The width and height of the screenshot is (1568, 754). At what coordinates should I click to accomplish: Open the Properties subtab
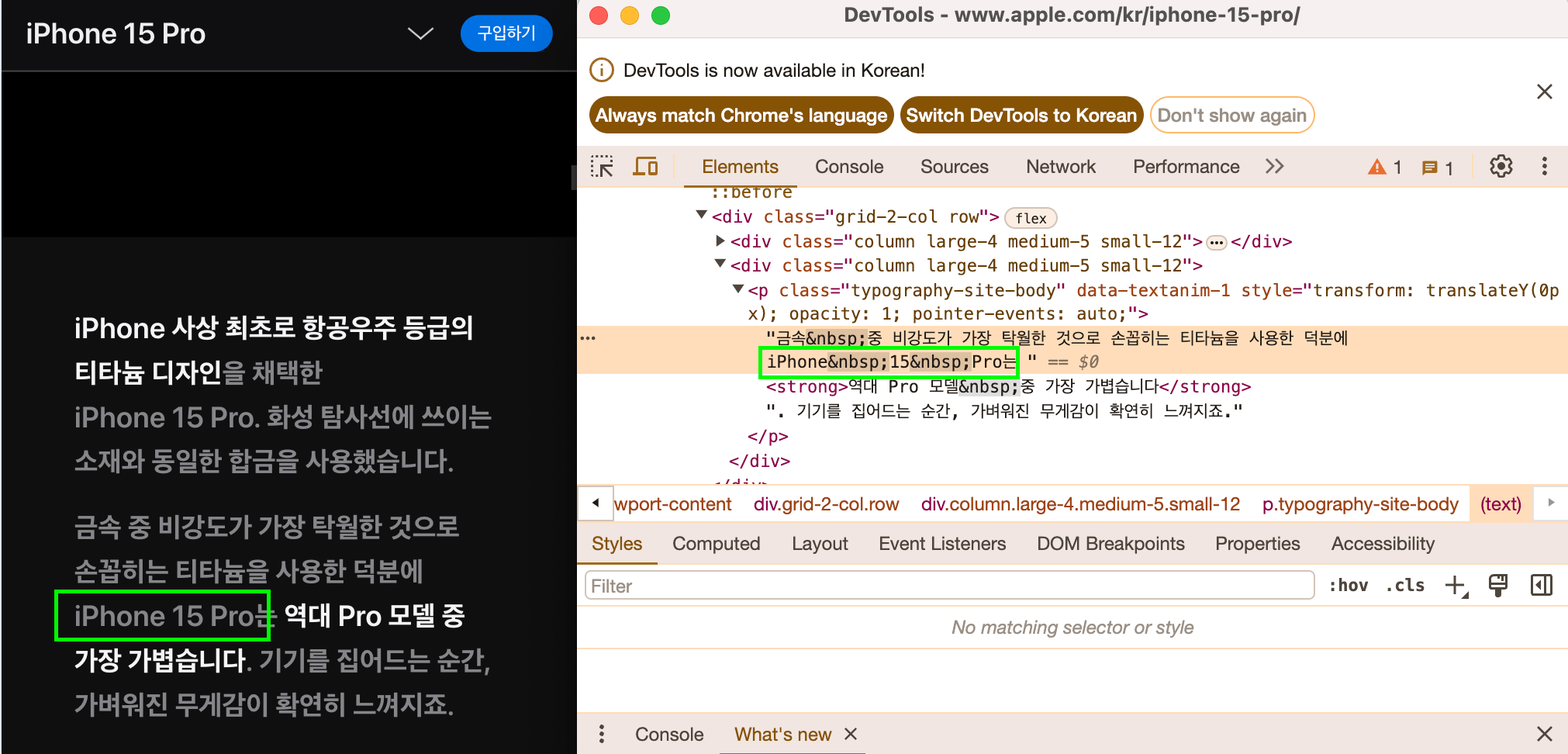point(1257,544)
